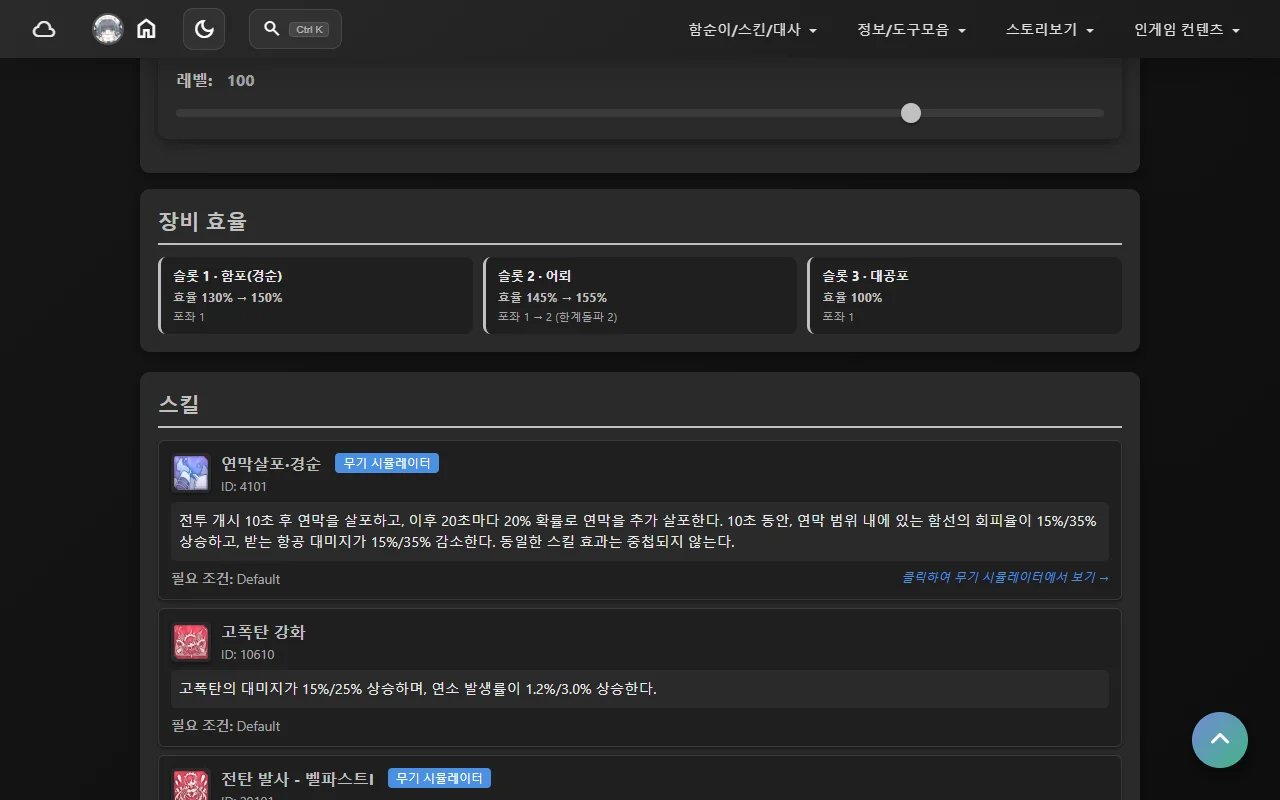Click the 스킬 section heading
The height and width of the screenshot is (800, 1280).
179,404
